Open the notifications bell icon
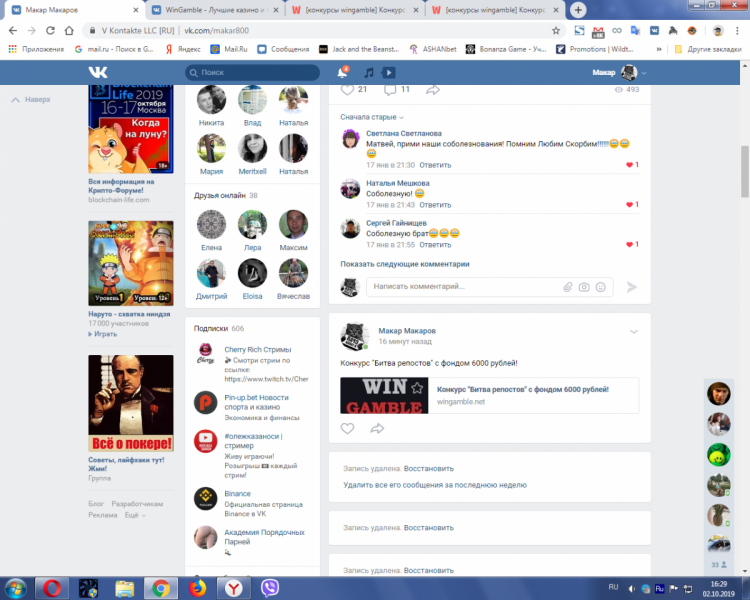This screenshot has width=750, height=600. [342, 72]
